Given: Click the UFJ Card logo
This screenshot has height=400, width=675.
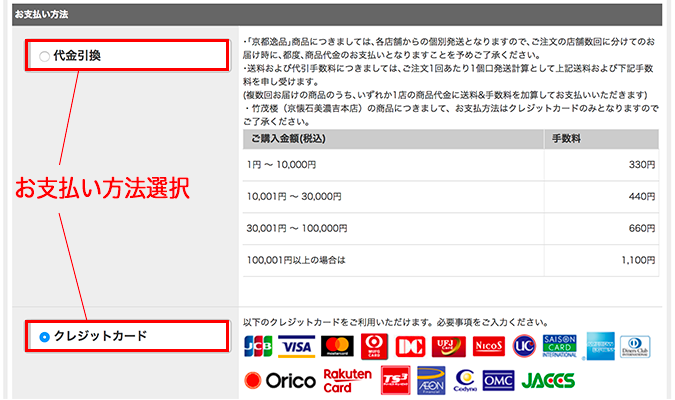Looking at the screenshot, I should pyautogui.click(x=447, y=346).
